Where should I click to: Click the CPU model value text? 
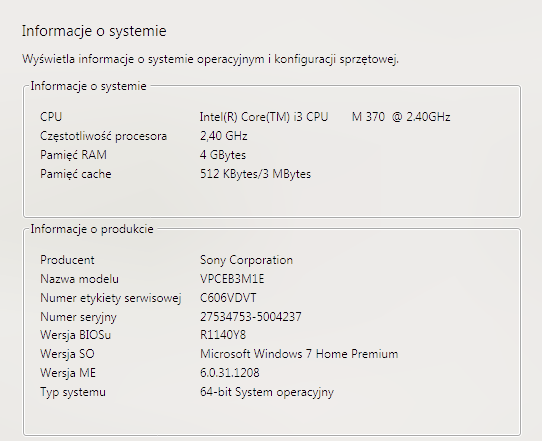pos(325,117)
